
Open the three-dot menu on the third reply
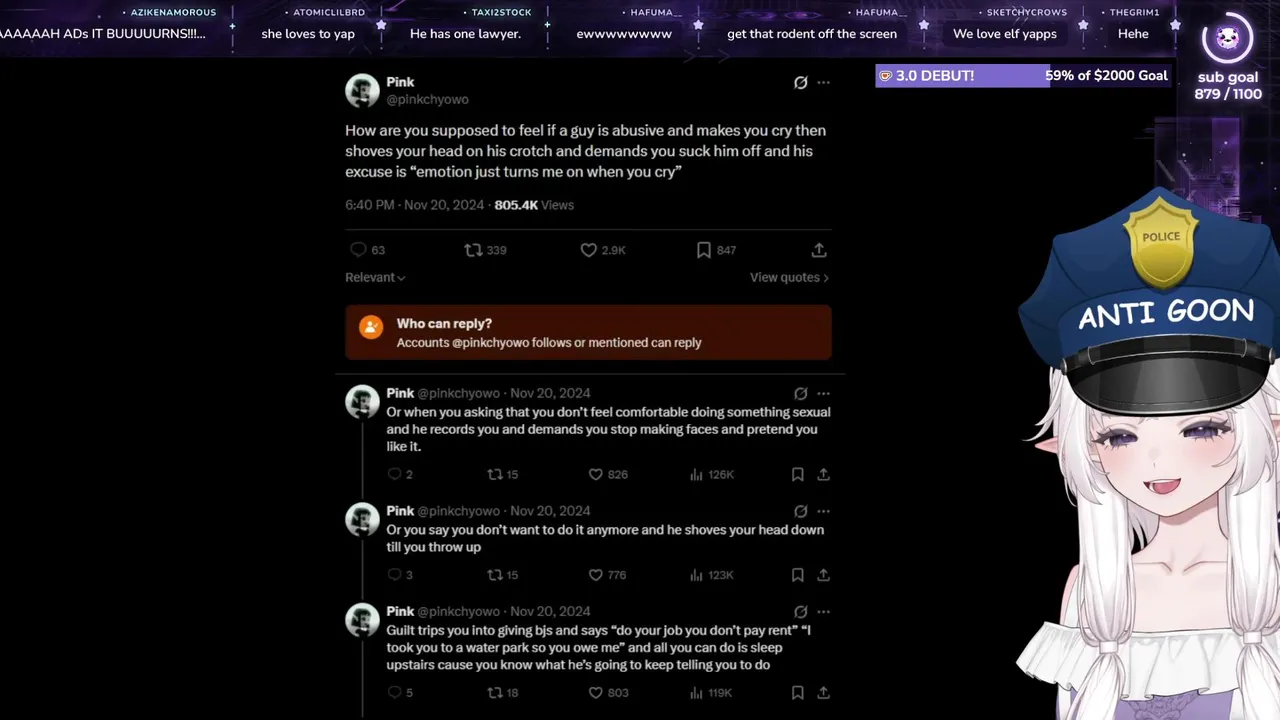pyautogui.click(x=823, y=612)
